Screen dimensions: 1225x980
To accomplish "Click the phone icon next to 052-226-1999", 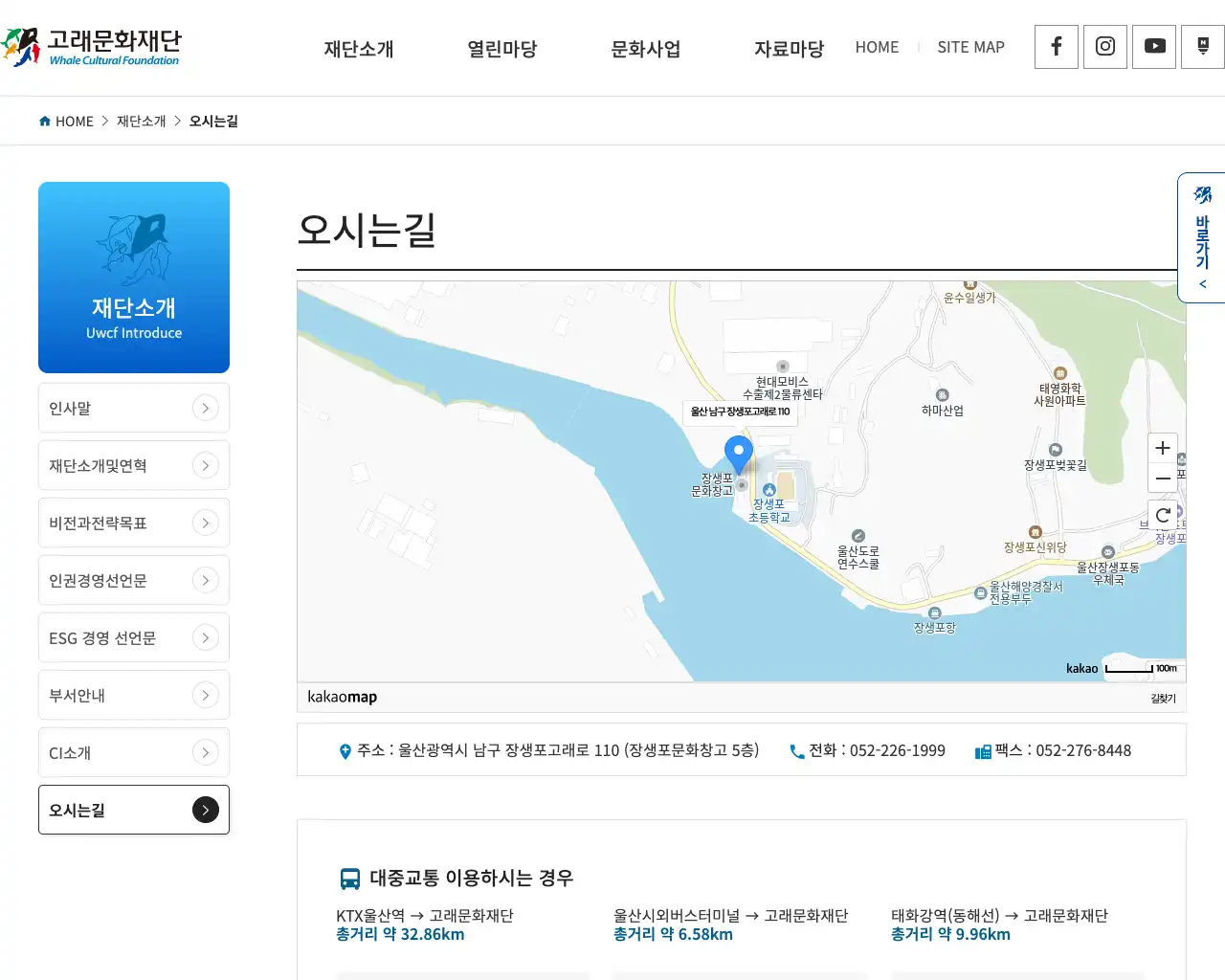I will (797, 751).
